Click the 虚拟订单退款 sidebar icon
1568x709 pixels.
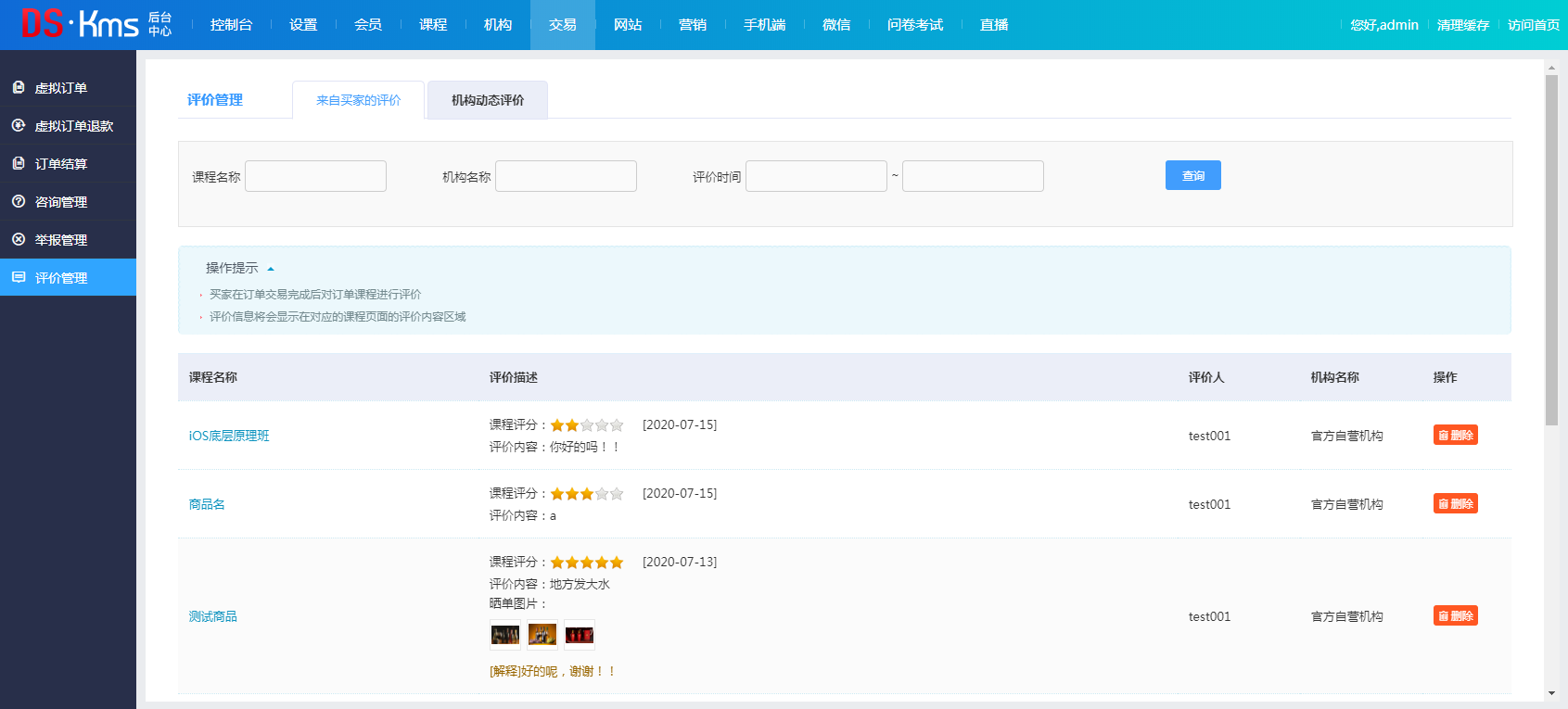19,125
